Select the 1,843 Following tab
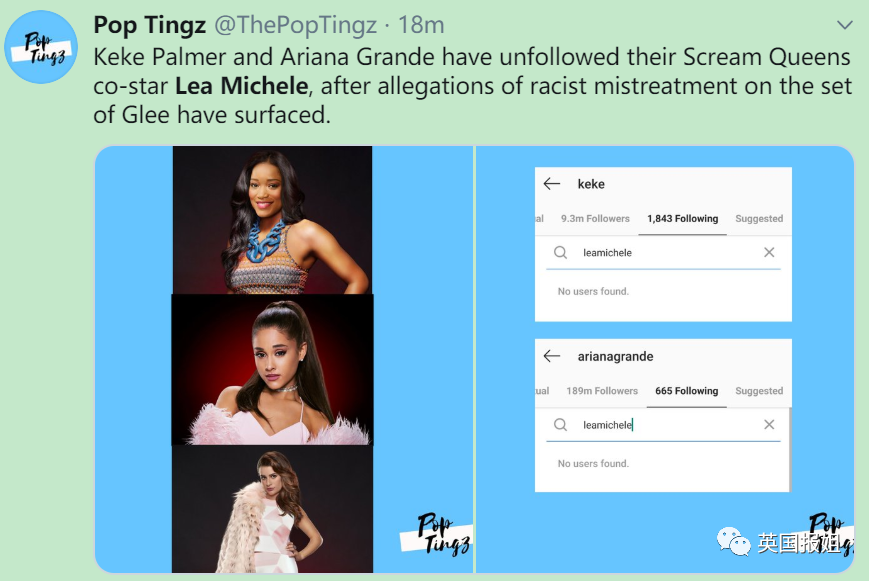 pos(682,218)
